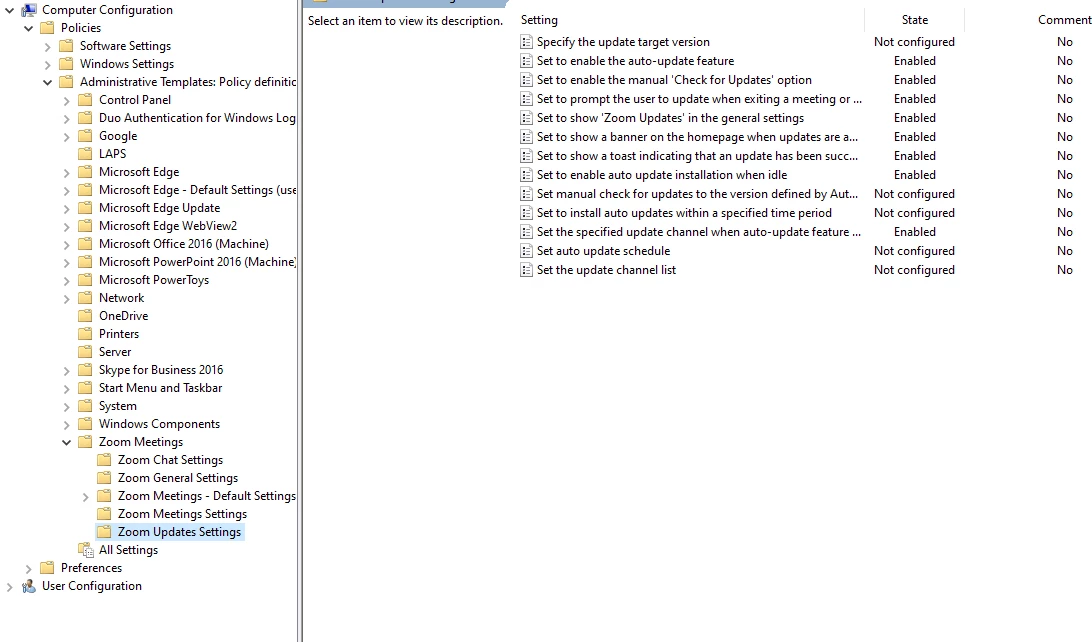The image size is (1092, 642).
Task: Click 'Not configured' state of Set auto update schedule
Action: coord(914,251)
